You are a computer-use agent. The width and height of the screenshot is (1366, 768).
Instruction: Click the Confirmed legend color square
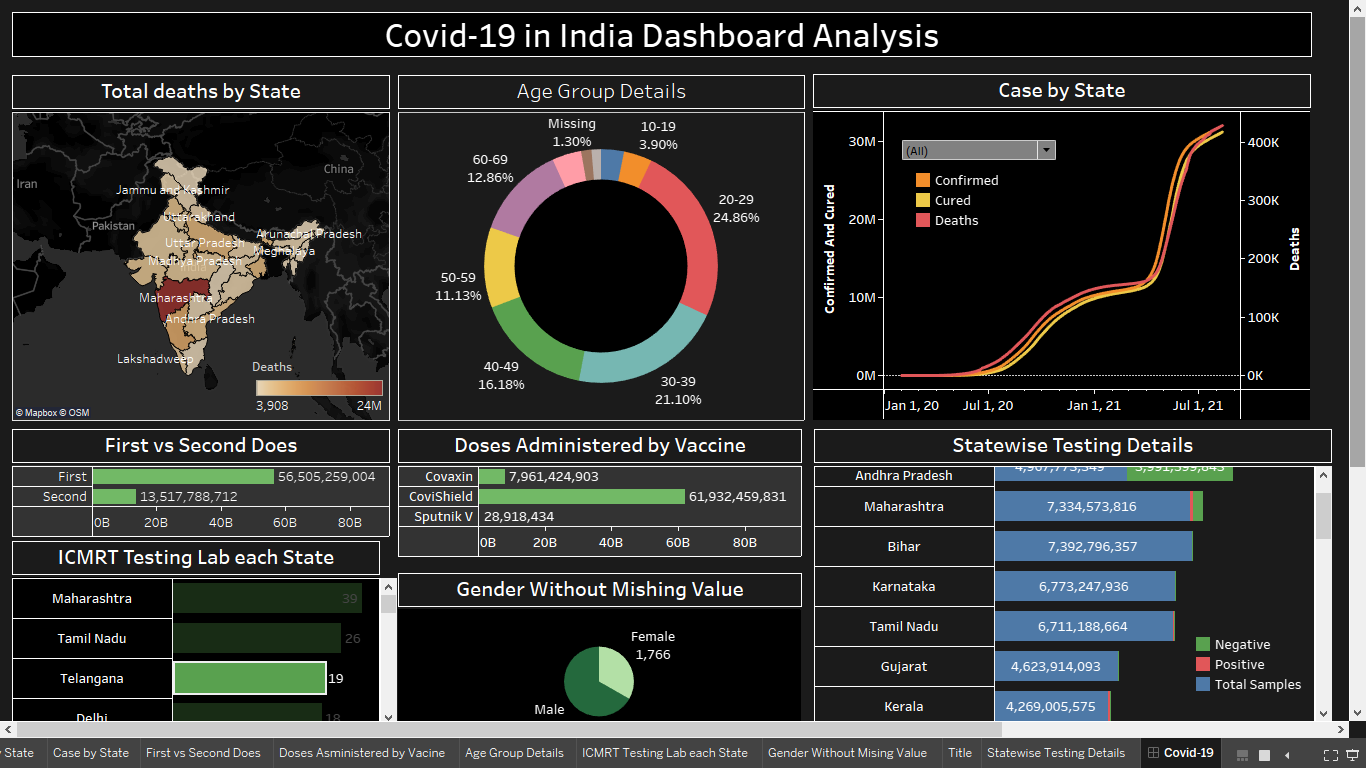click(923, 181)
